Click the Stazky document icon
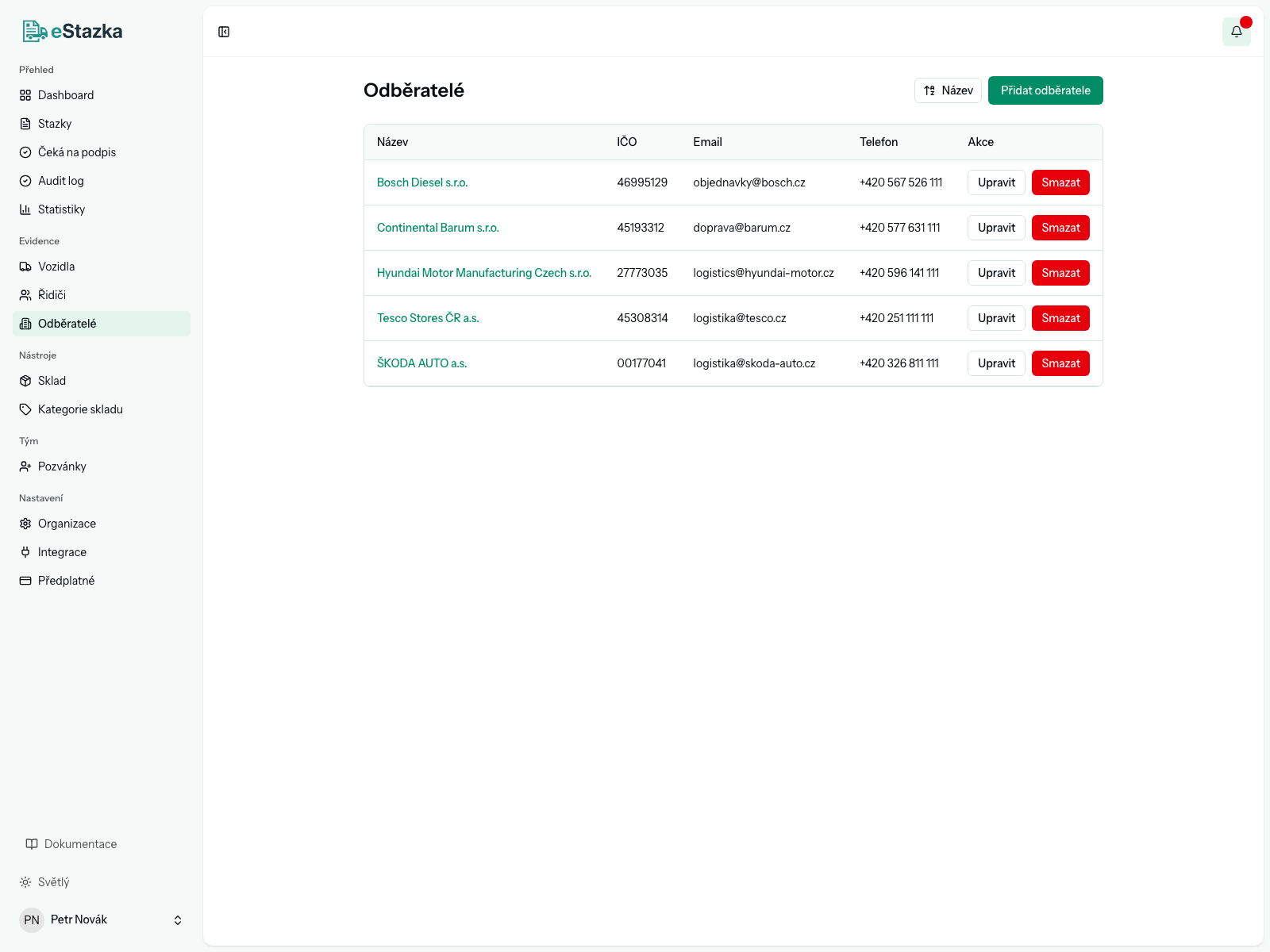Screen dimensions: 1270x952 coord(25,124)
